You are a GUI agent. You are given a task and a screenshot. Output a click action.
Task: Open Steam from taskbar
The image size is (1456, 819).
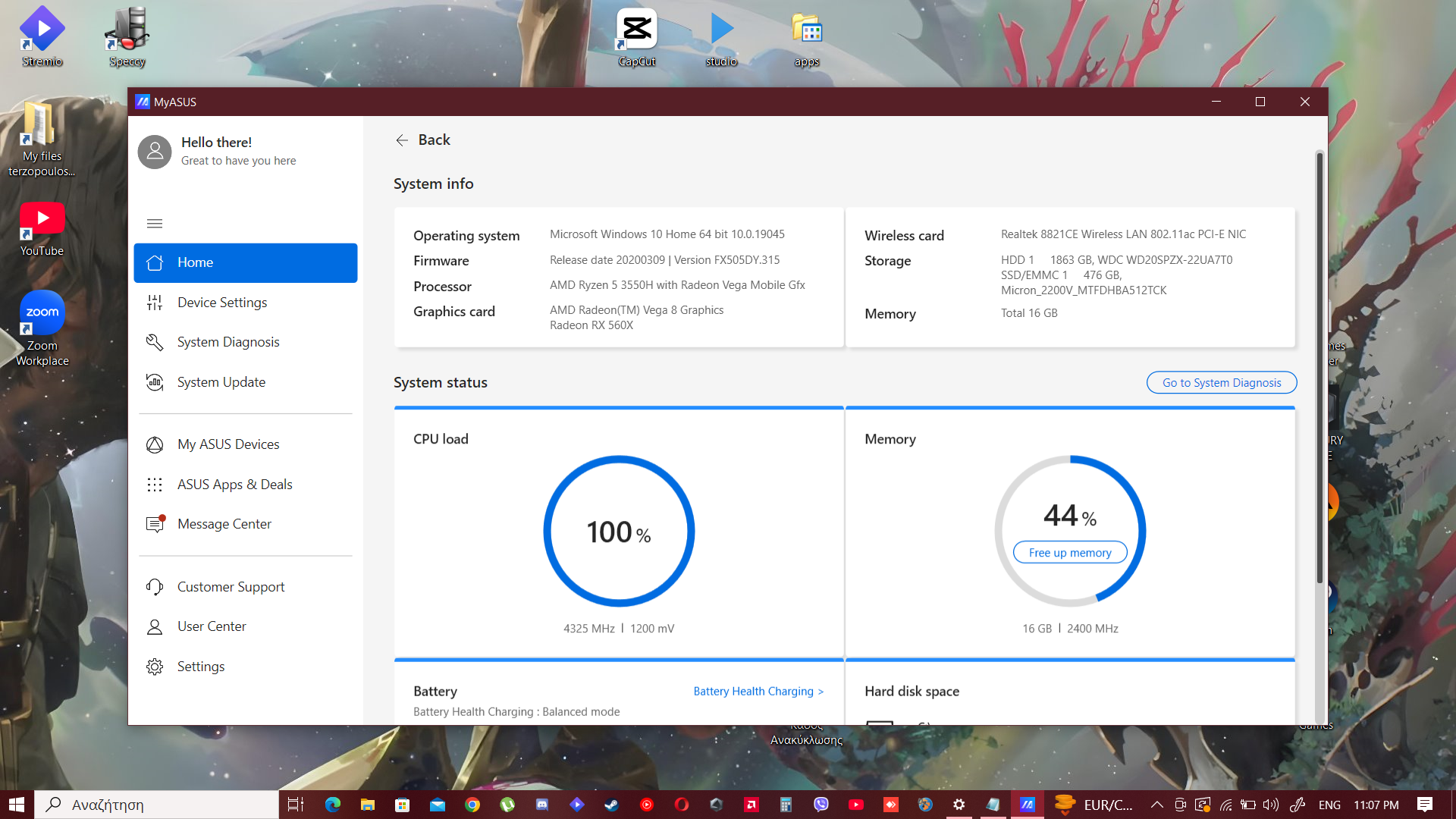pos(612,805)
